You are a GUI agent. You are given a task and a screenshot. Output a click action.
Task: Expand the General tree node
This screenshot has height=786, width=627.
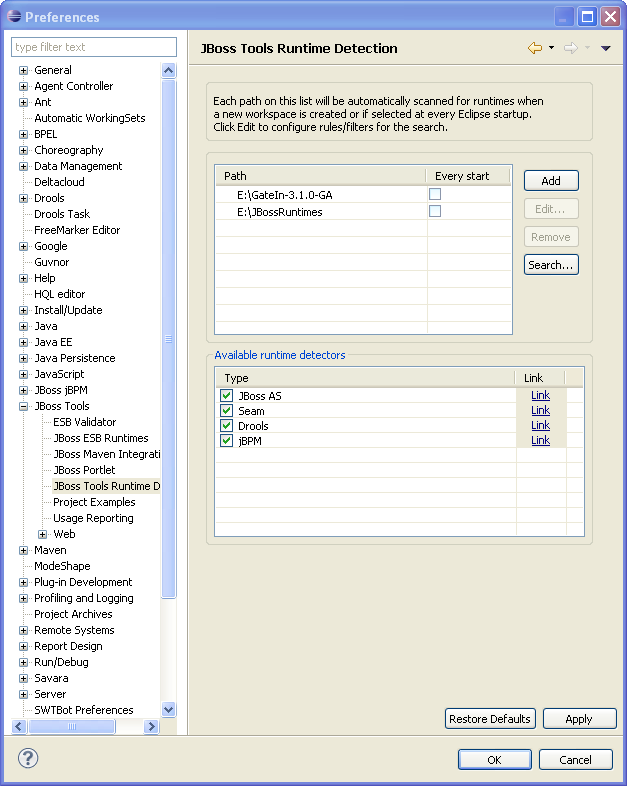pos(23,70)
